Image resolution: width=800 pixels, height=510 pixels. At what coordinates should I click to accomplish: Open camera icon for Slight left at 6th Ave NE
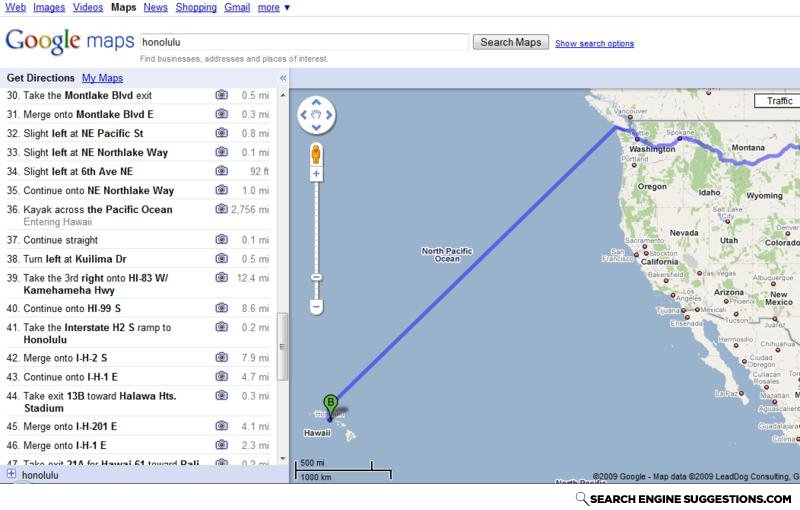pos(221,171)
